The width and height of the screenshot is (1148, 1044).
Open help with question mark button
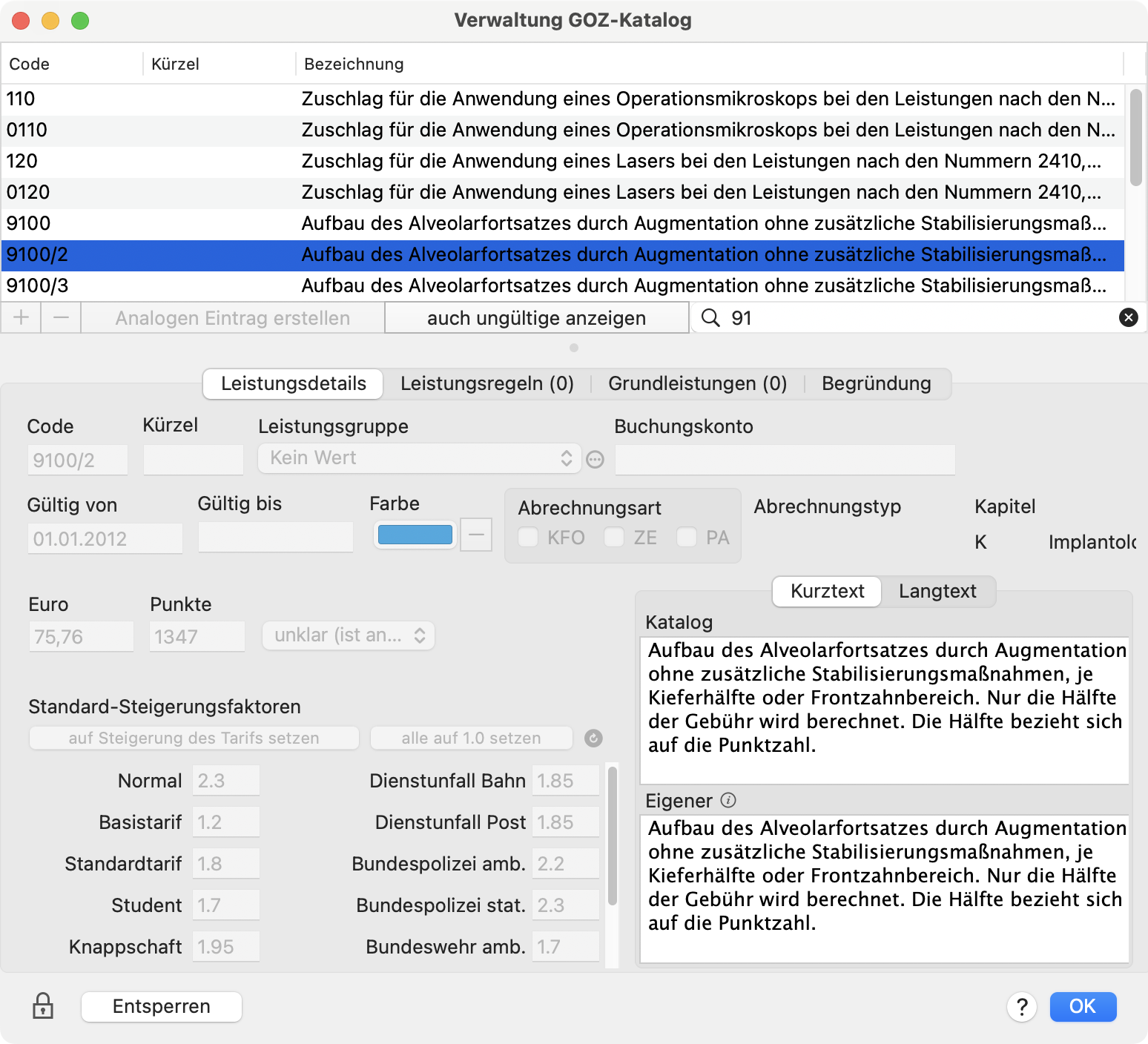[x=1022, y=1007]
